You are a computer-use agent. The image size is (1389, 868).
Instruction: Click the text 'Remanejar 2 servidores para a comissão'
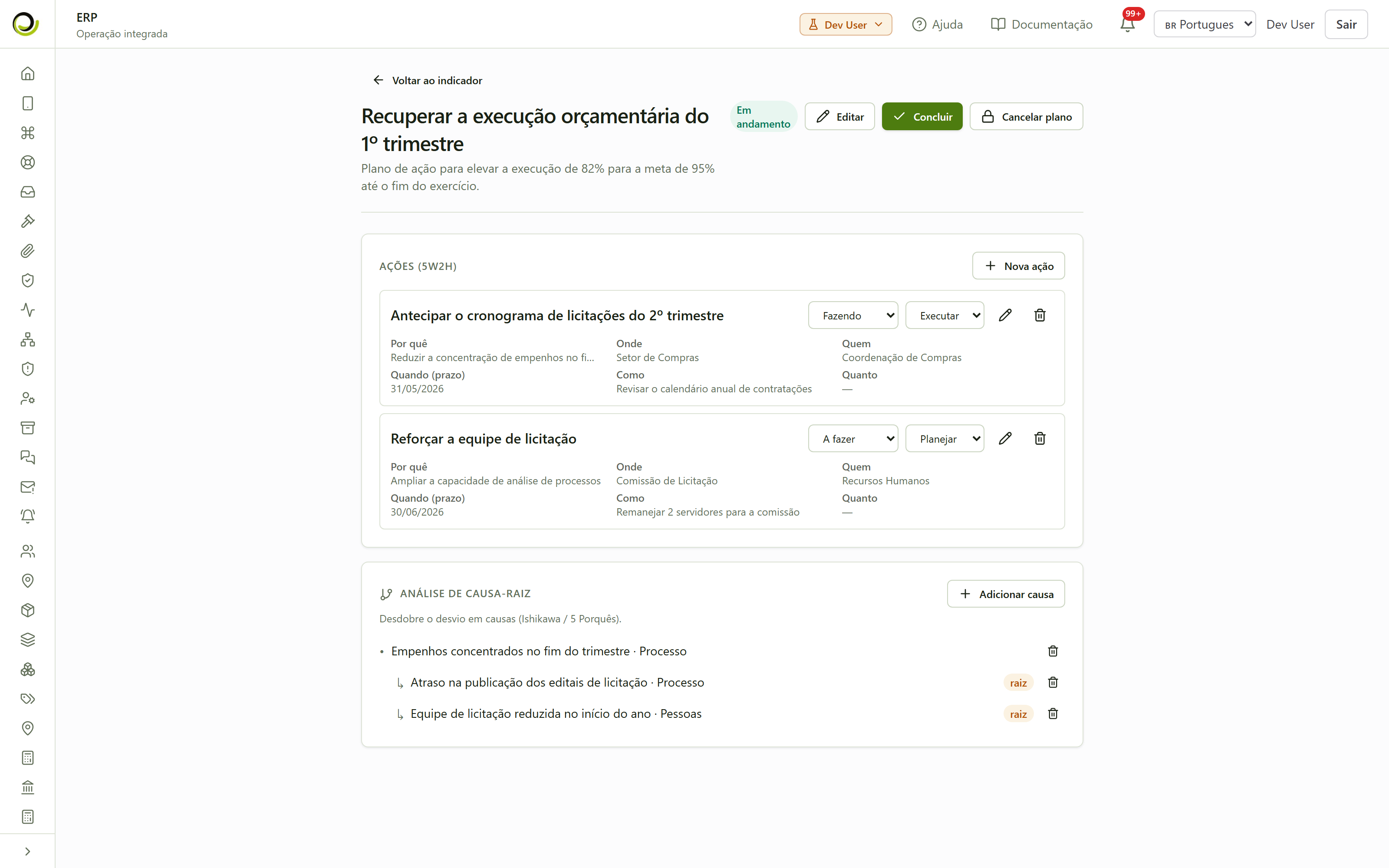[x=708, y=512]
